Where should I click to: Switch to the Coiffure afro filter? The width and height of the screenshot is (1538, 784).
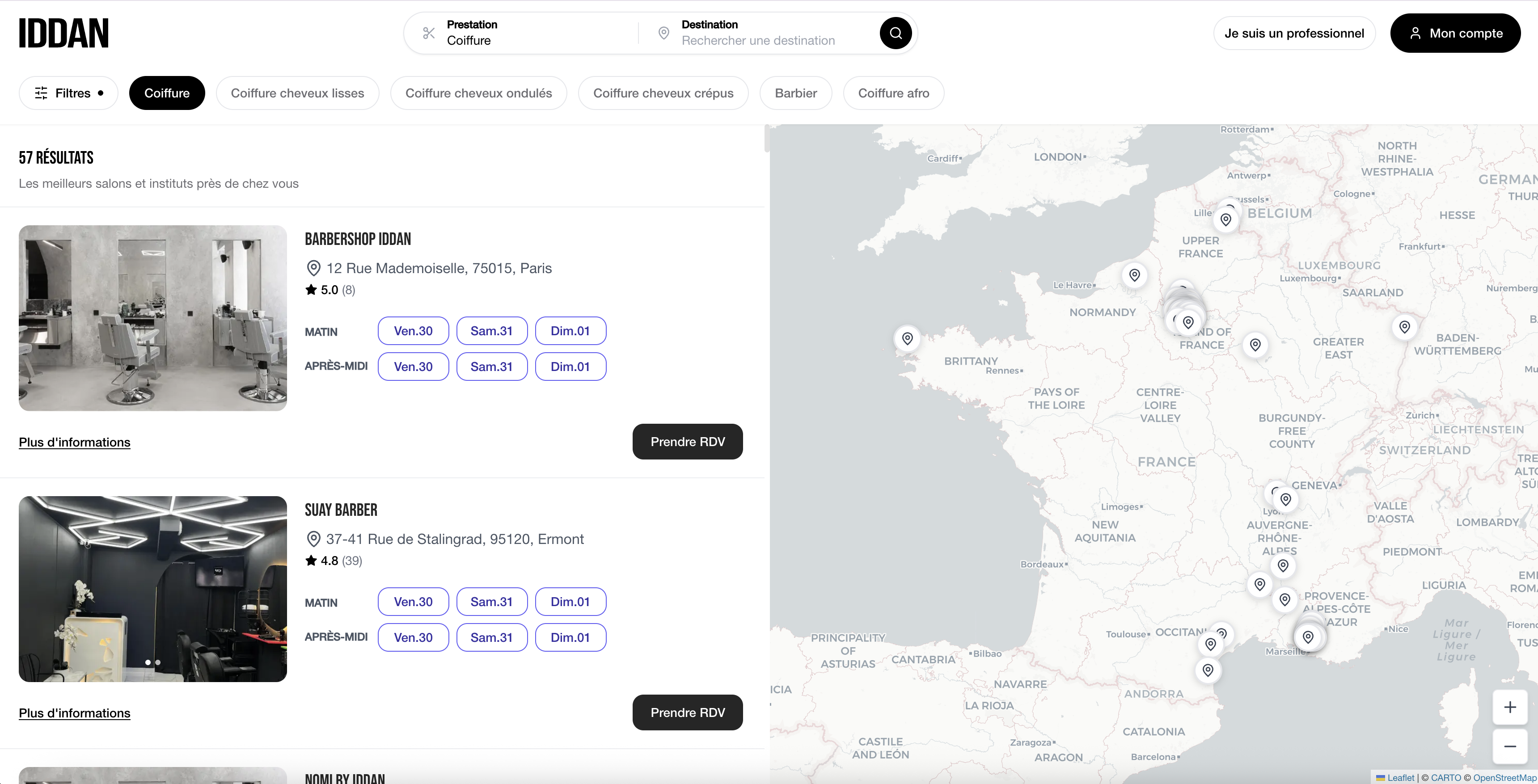[893, 93]
